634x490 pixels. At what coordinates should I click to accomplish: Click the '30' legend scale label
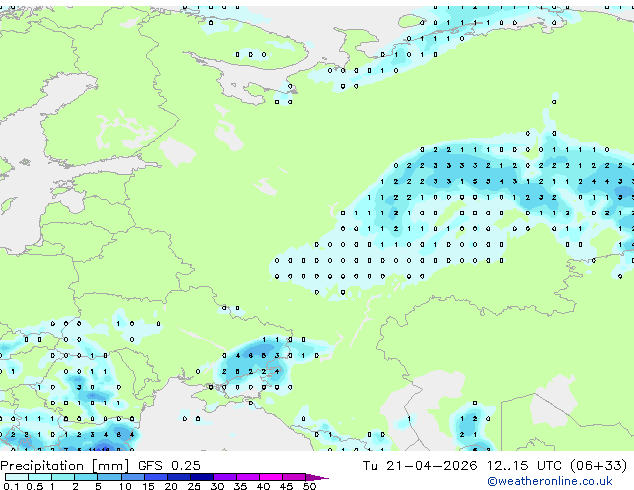coord(217,486)
